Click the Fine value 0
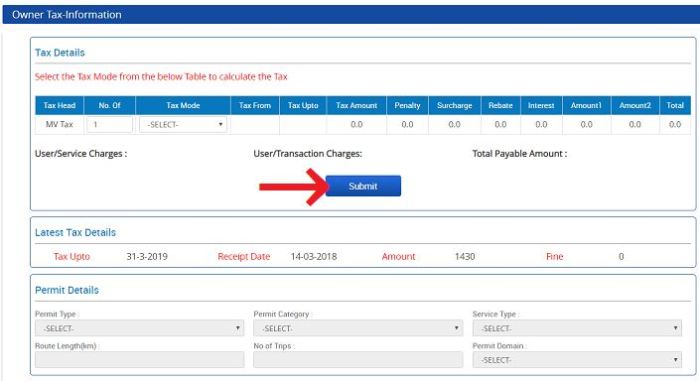 [x=621, y=256]
